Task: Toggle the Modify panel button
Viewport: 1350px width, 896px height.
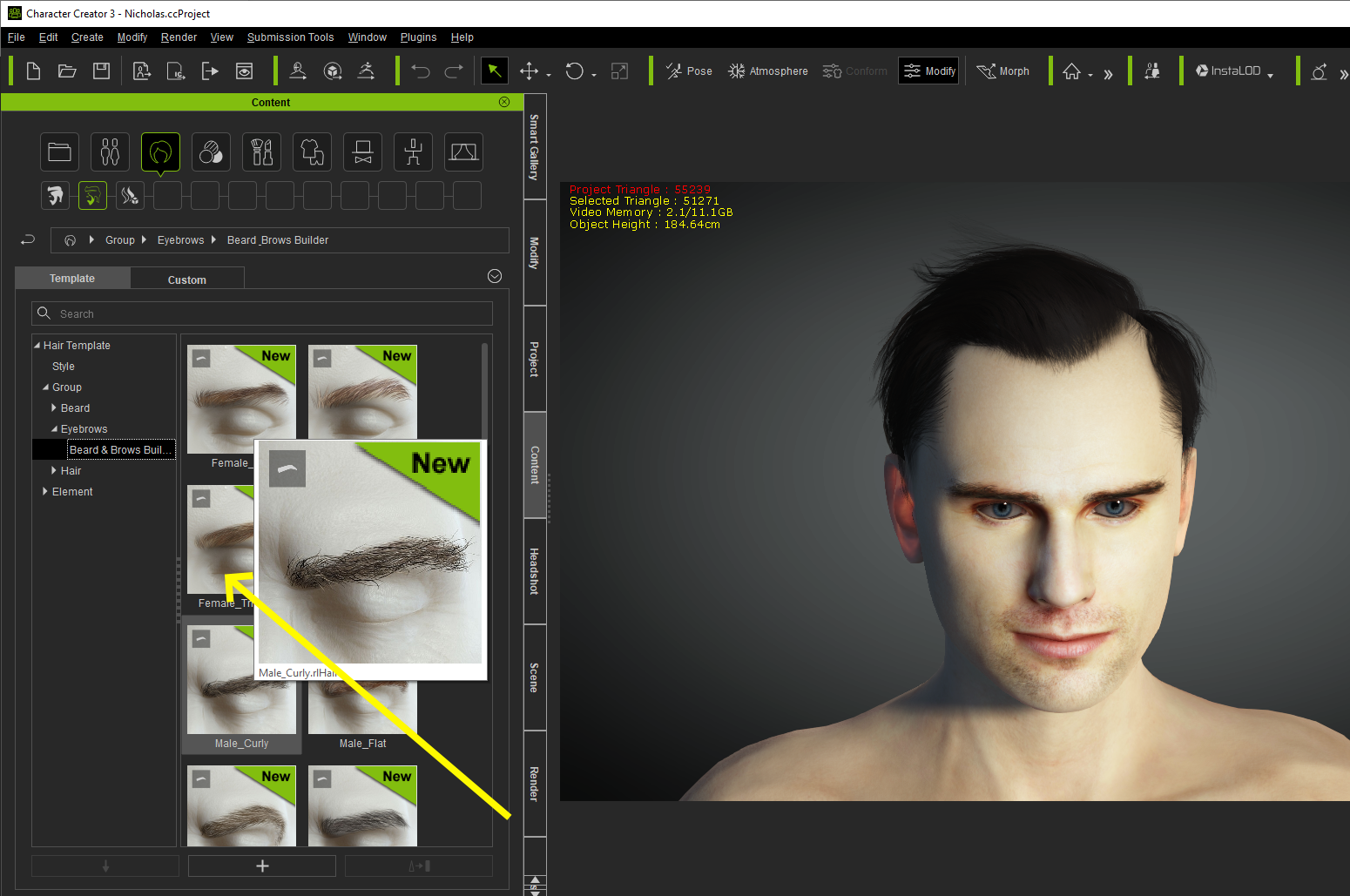Action: (928, 71)
